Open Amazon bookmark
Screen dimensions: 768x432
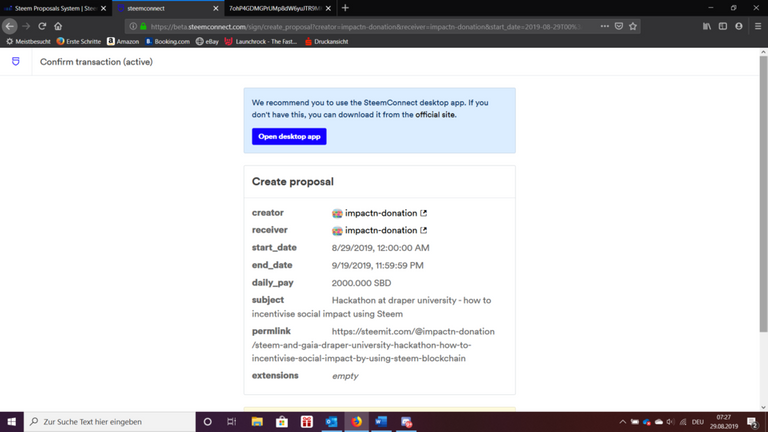[x=123, y=42]
